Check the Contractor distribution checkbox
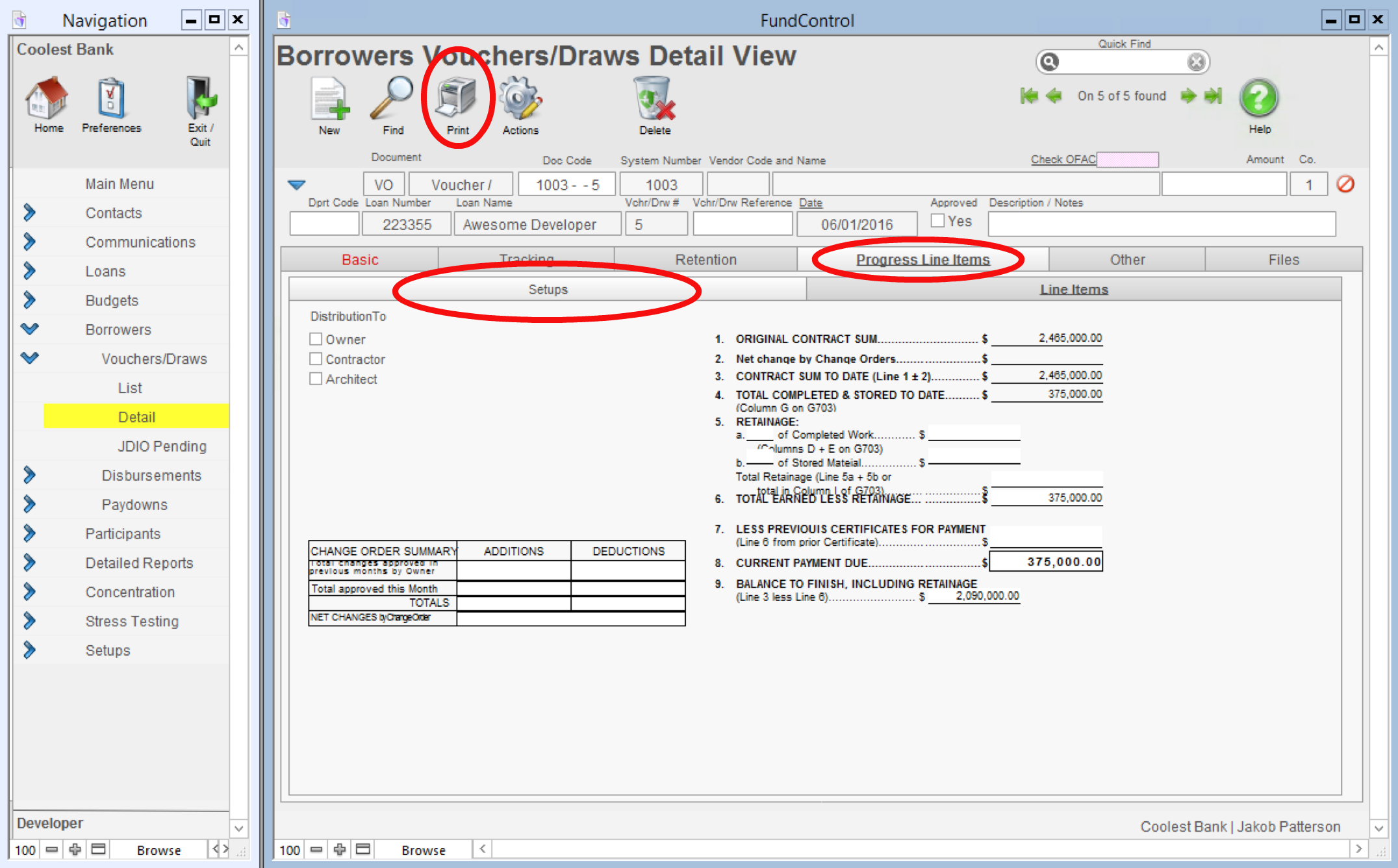1398x868 pixels. pos(316,359)
